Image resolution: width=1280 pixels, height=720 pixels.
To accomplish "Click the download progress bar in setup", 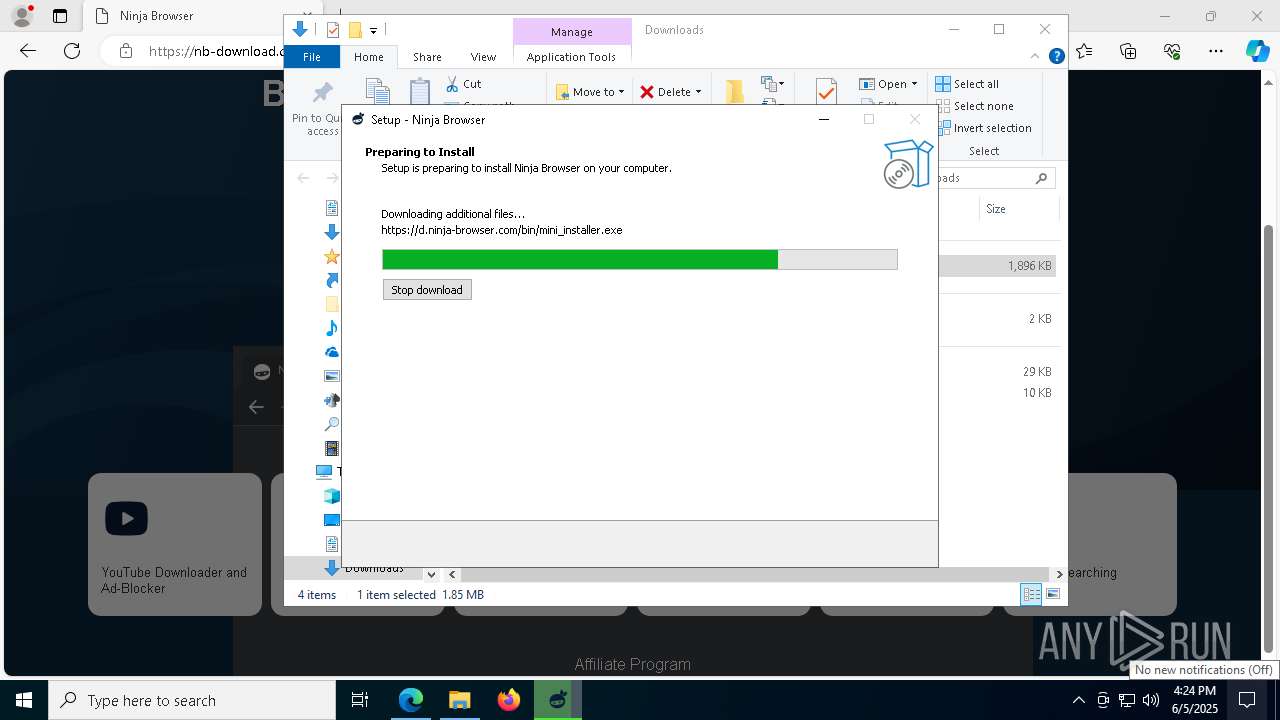I will (640, 260).
